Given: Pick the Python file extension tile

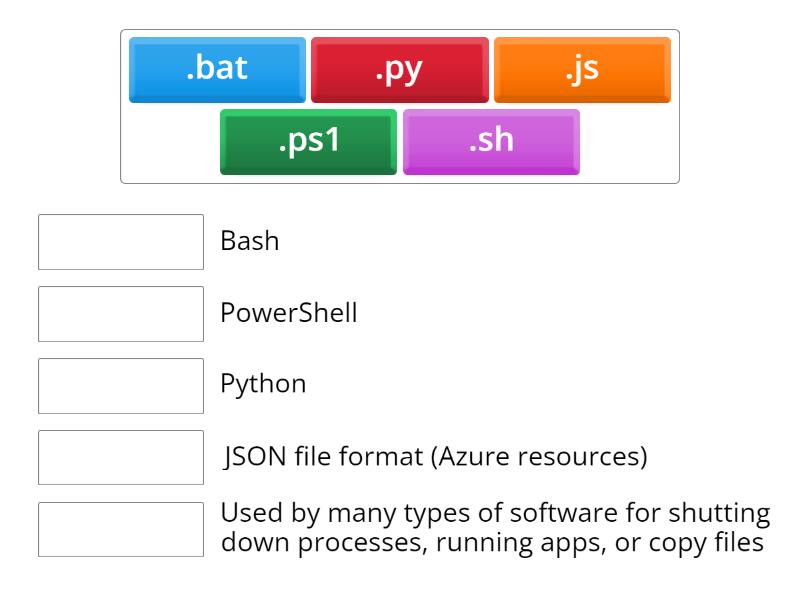Looking at the screenshot, I should click(x=400, y=70).
